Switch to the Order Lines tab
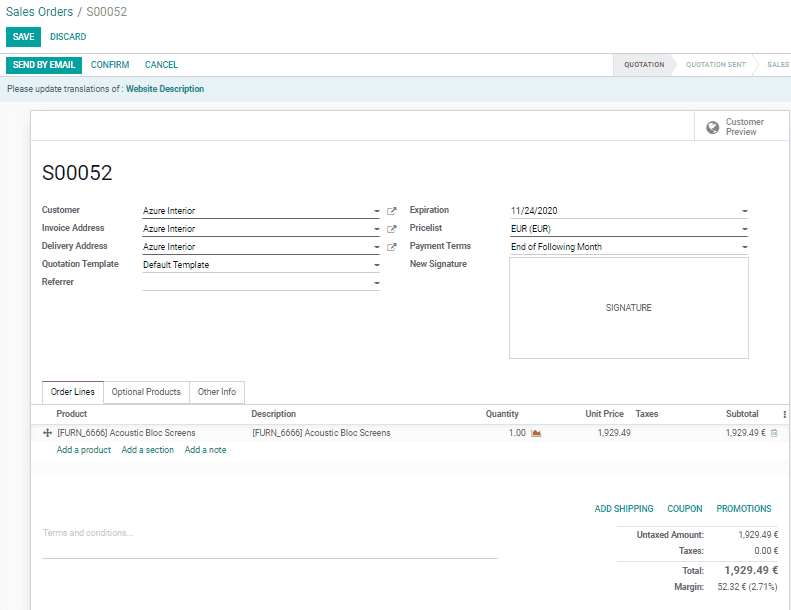The height and width of the screenshot is (610, 791). click(x=73, y=392)
